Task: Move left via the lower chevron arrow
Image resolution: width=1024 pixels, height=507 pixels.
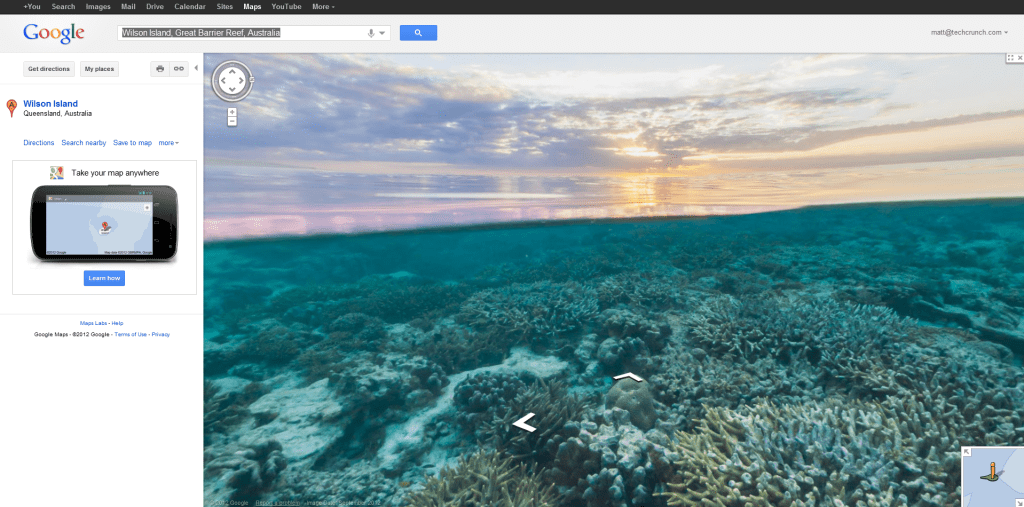Action: tap(524, 423)
